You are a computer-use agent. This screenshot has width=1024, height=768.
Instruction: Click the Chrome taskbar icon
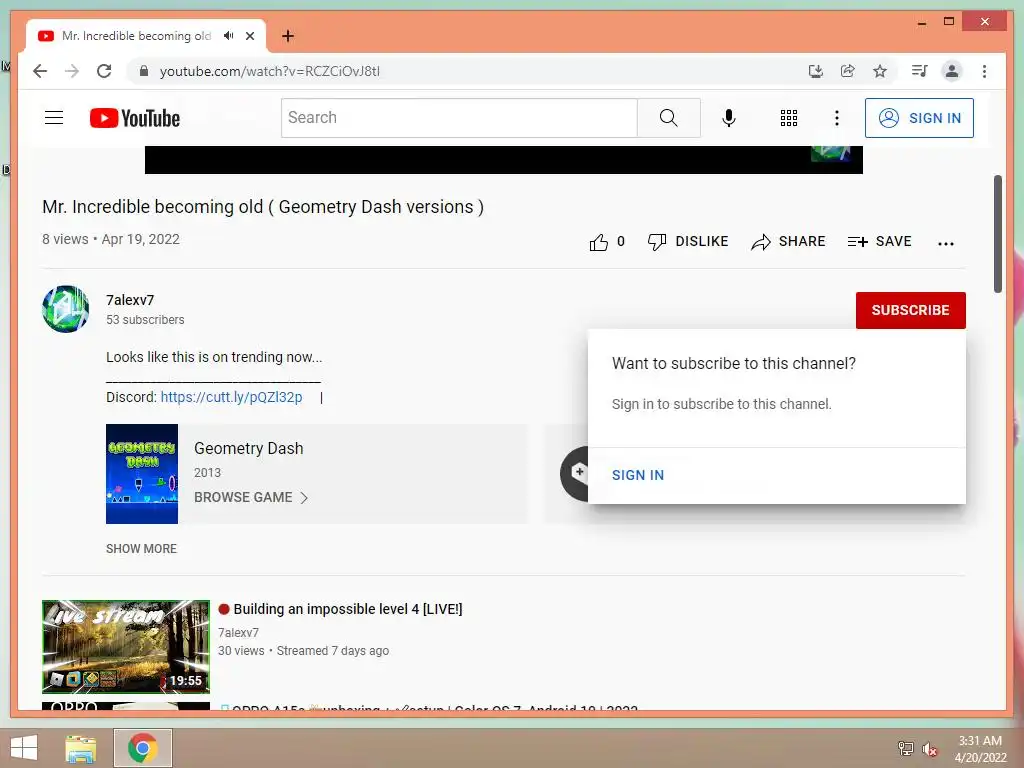click(x=142, y=748)
